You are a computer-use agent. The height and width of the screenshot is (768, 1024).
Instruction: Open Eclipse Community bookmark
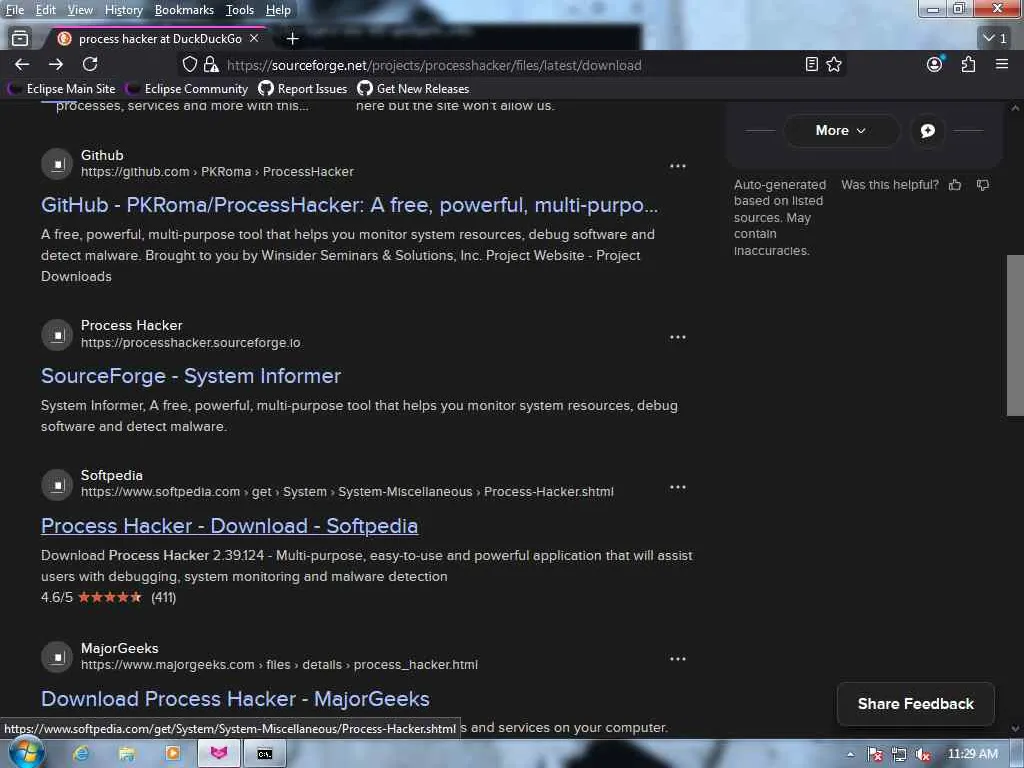[187, 89]
